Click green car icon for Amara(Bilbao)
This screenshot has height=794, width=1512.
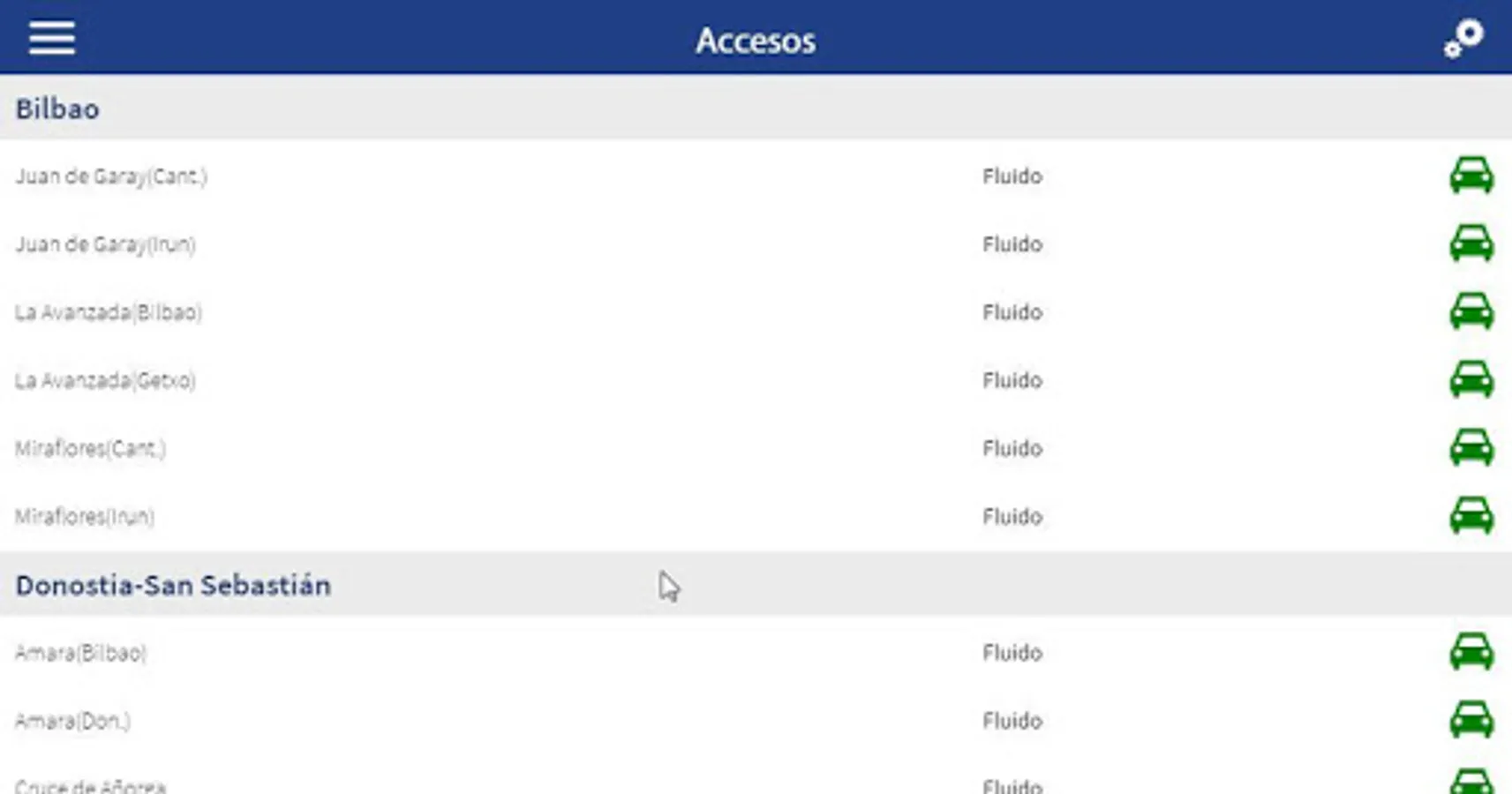pos(1471,652)
